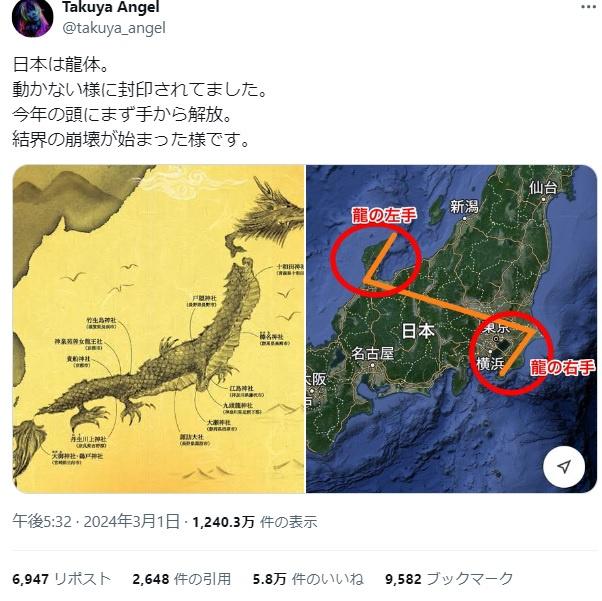Tap the map location arrow button

(564, 467)
